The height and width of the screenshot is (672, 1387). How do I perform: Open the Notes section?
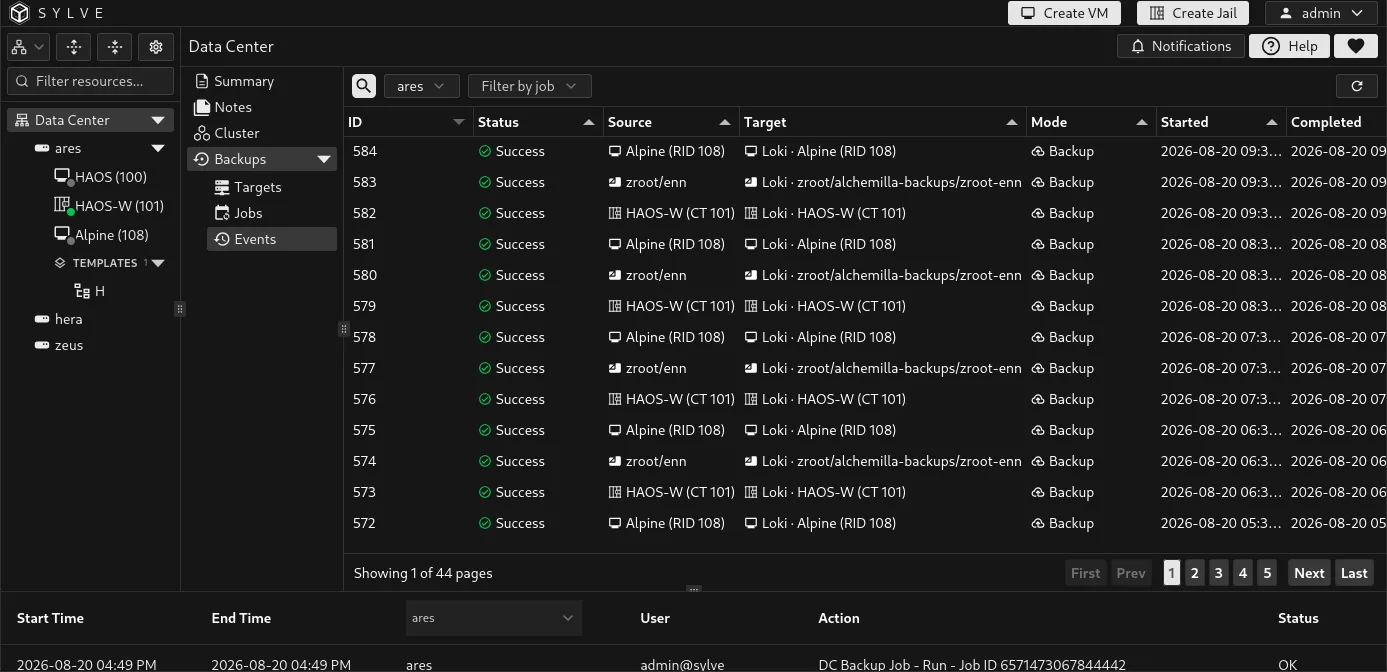pos(233,107)
